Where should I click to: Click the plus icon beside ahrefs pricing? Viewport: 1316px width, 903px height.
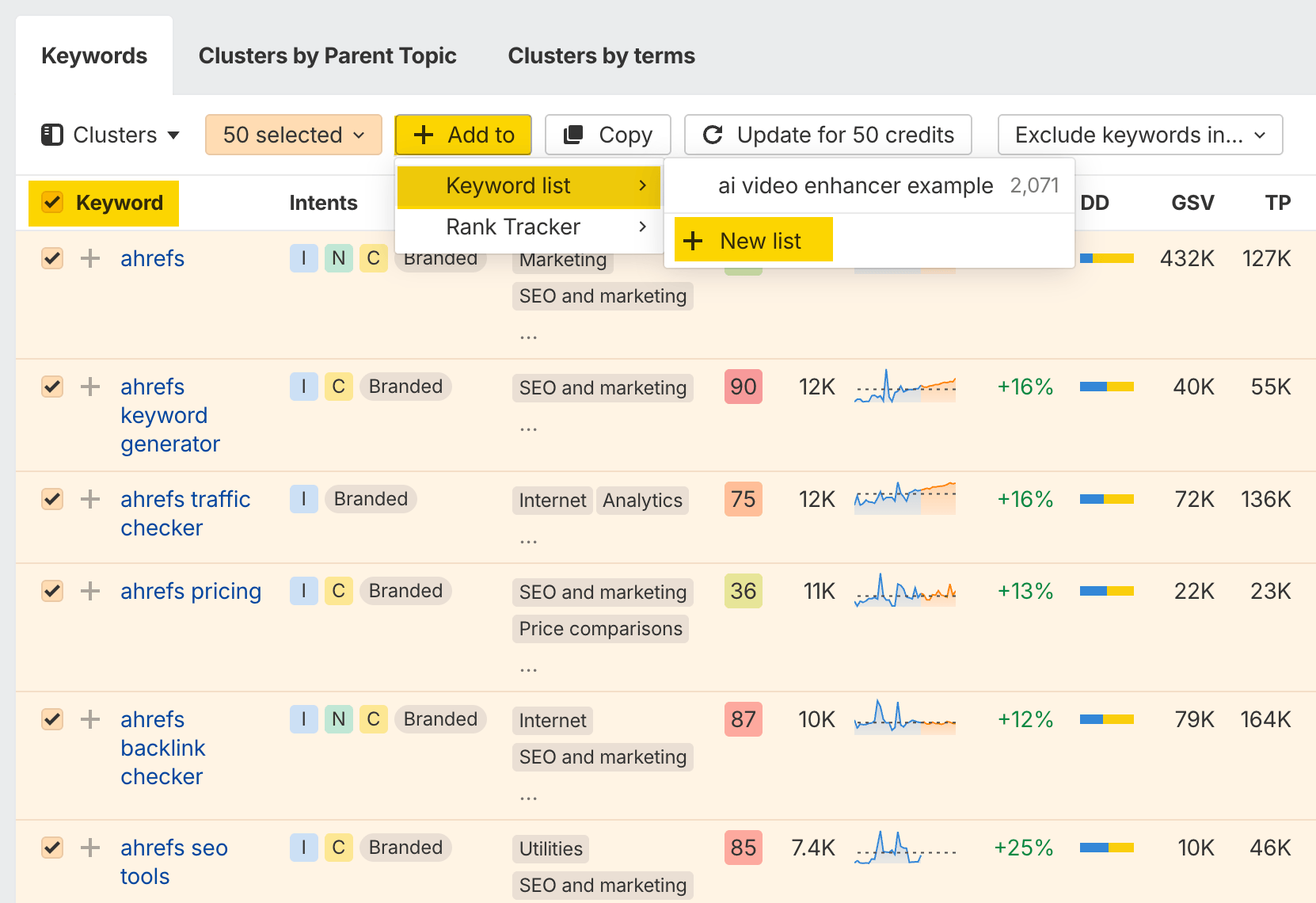click(90, 591)
